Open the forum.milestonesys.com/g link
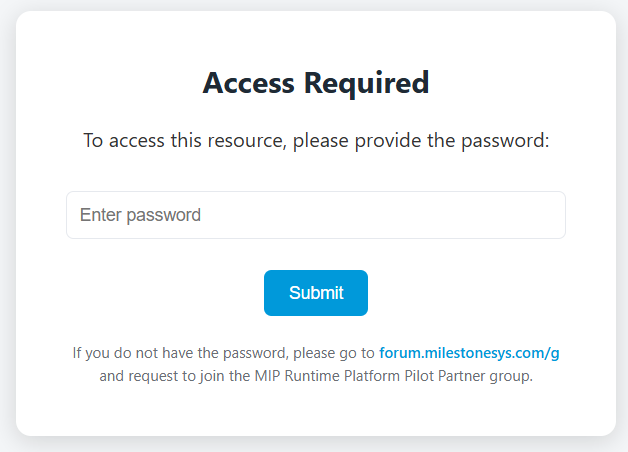The height and width of the screenshot is (452, 628). (x=476, y=353)
